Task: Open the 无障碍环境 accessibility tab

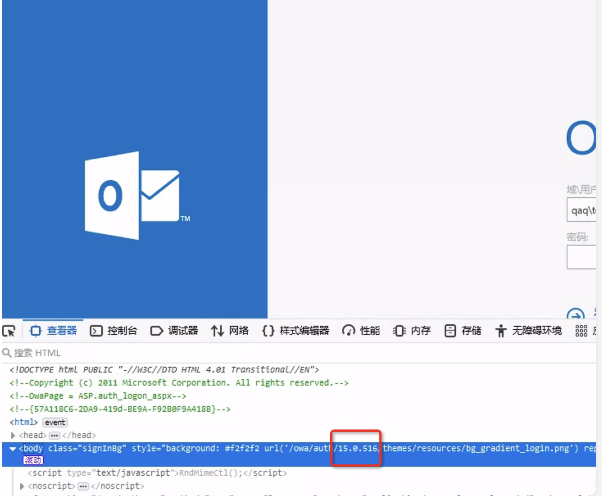Action: coord(528,331)
